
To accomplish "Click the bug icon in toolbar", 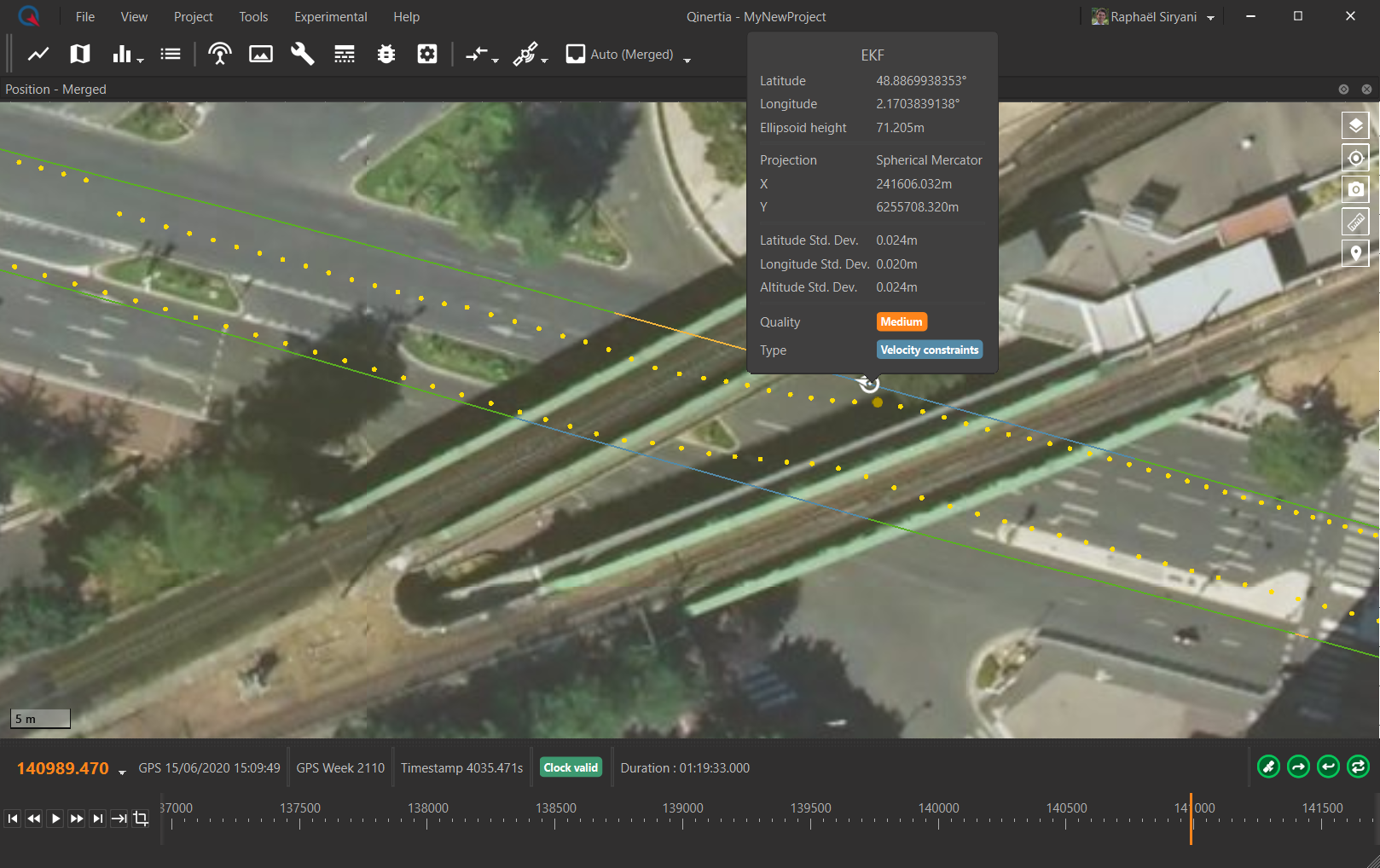I will click(x=386, y=55).
